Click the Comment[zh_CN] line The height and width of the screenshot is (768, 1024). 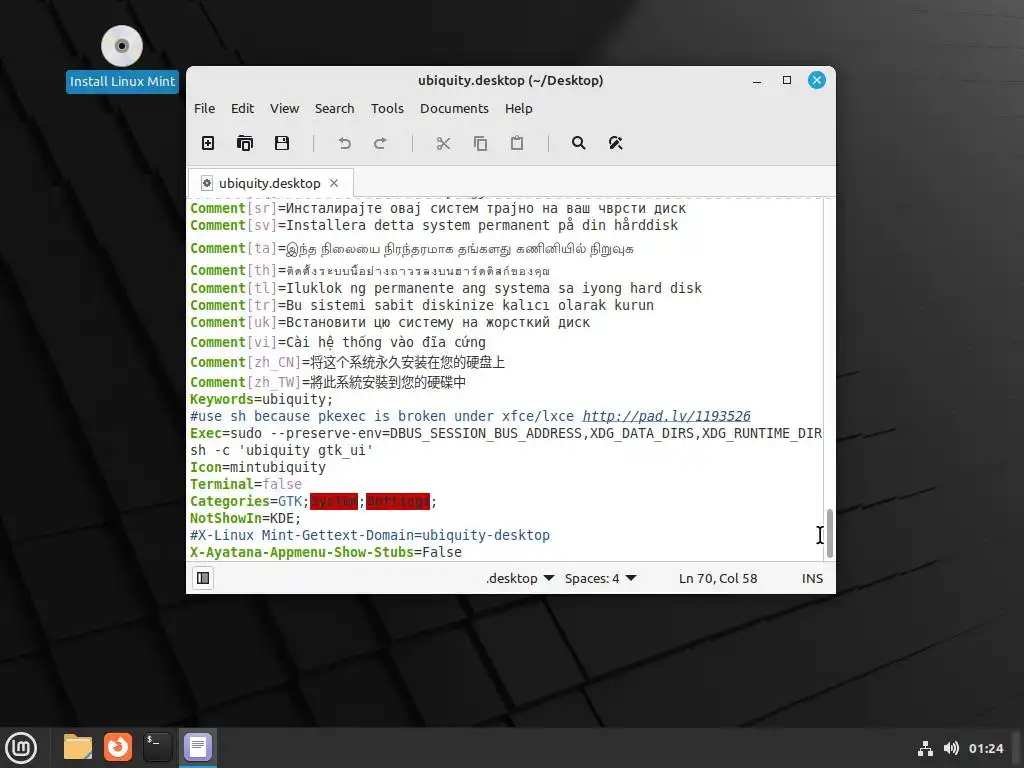click(347, 362)
